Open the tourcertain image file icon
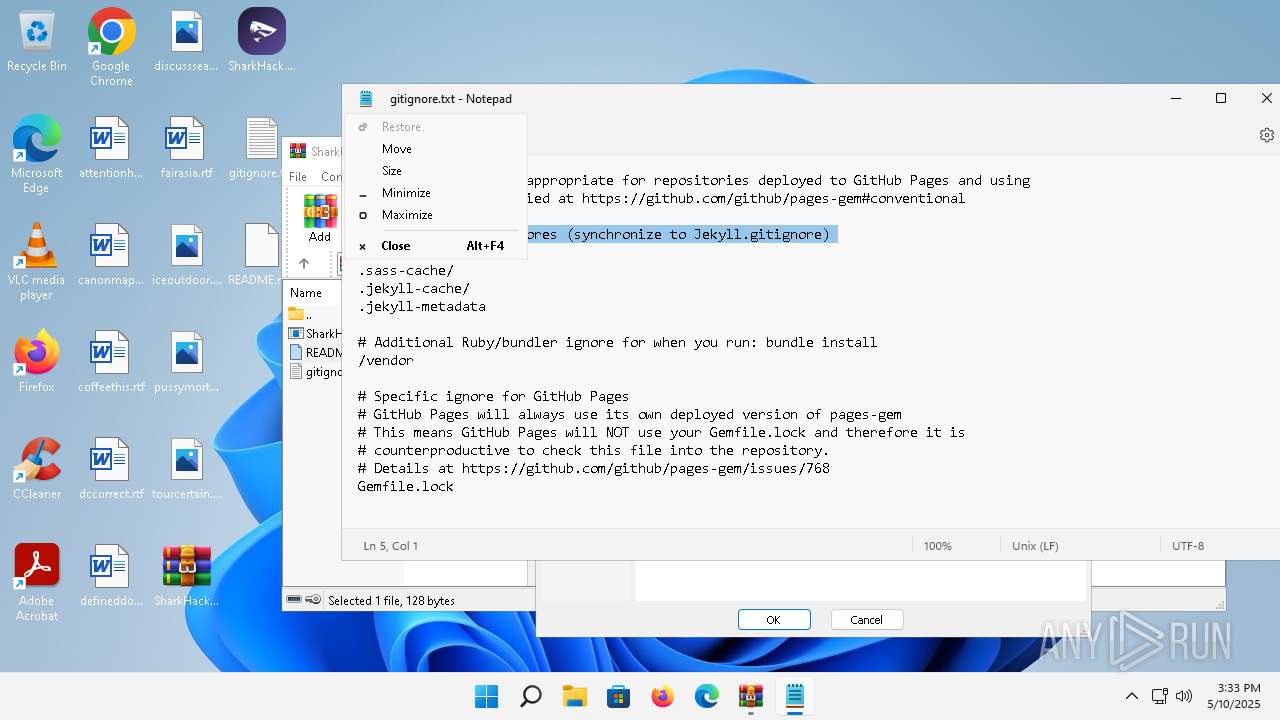The image size is (1280, 720). pyautogui.click(x=186, y=470)
